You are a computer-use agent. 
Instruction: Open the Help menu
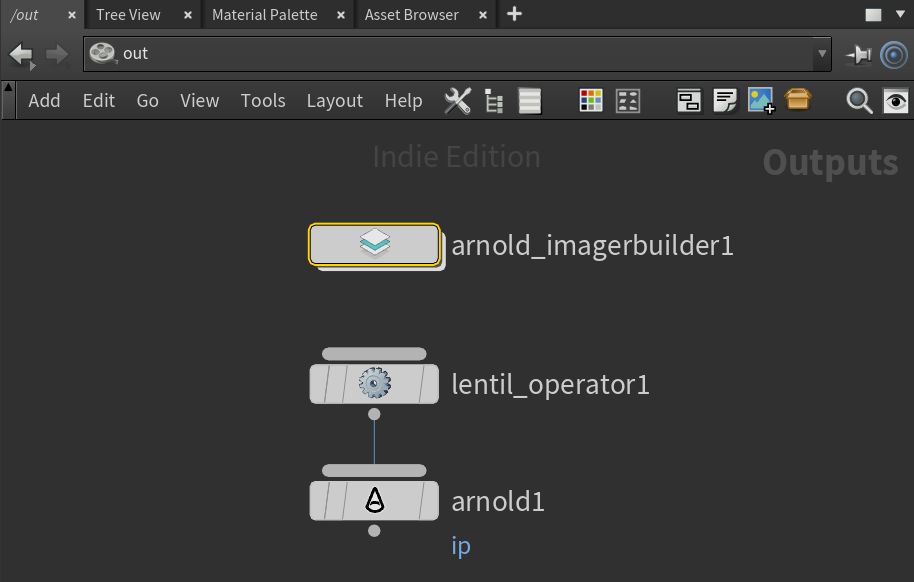tap(403, 101)
